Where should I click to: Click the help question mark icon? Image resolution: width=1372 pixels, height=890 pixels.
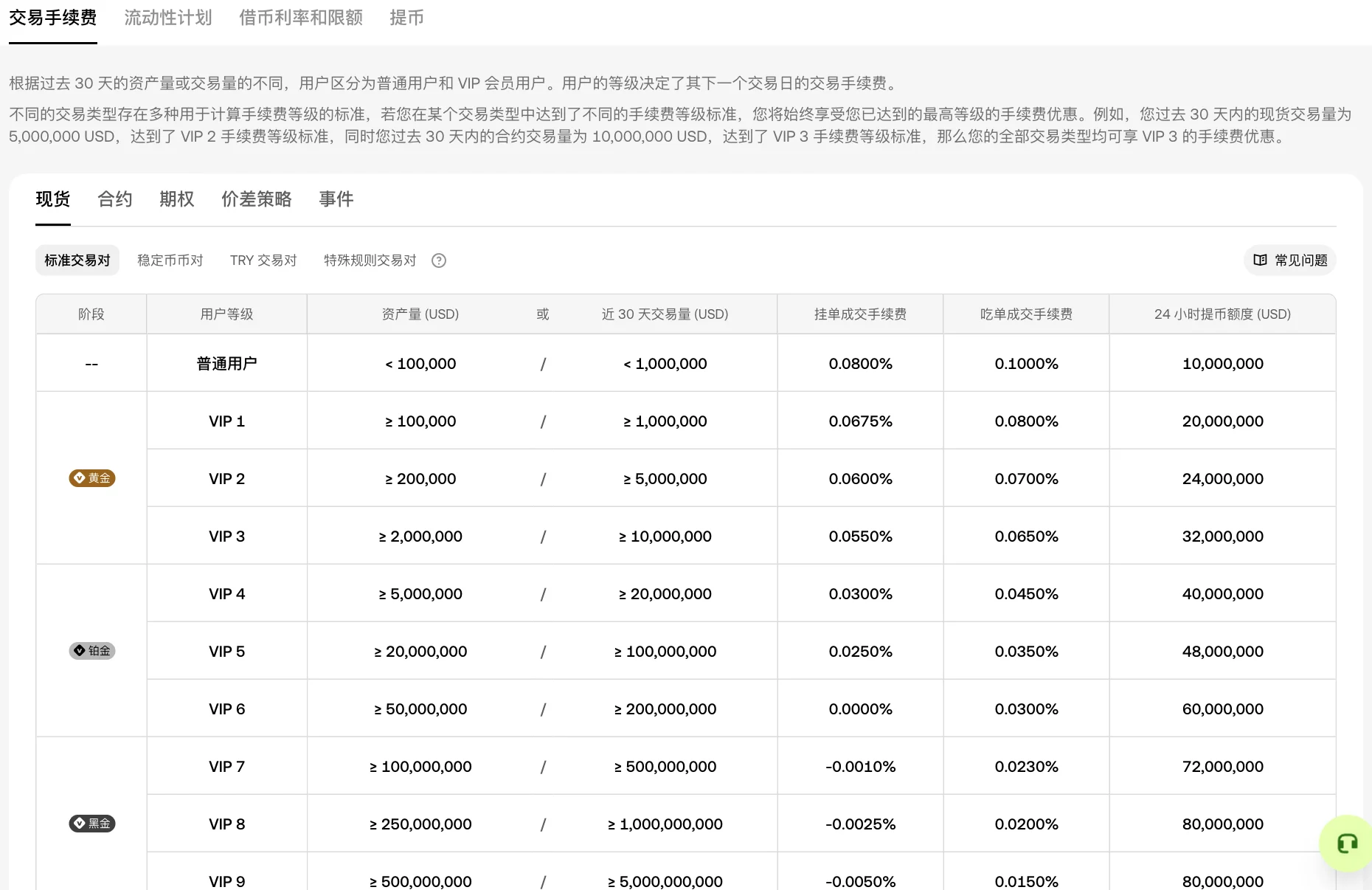point(439,261)
